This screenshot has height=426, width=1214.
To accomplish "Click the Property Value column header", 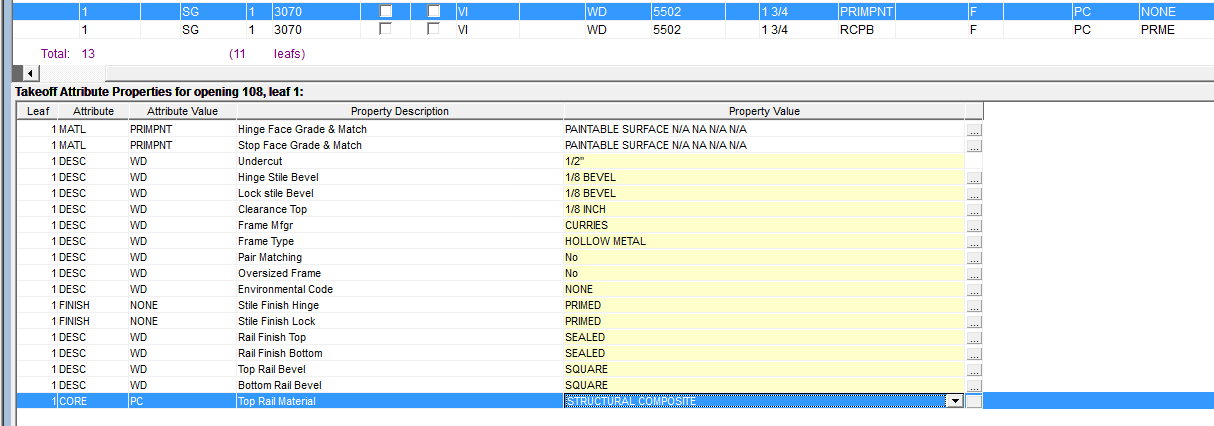I will [x=764, y=111].
